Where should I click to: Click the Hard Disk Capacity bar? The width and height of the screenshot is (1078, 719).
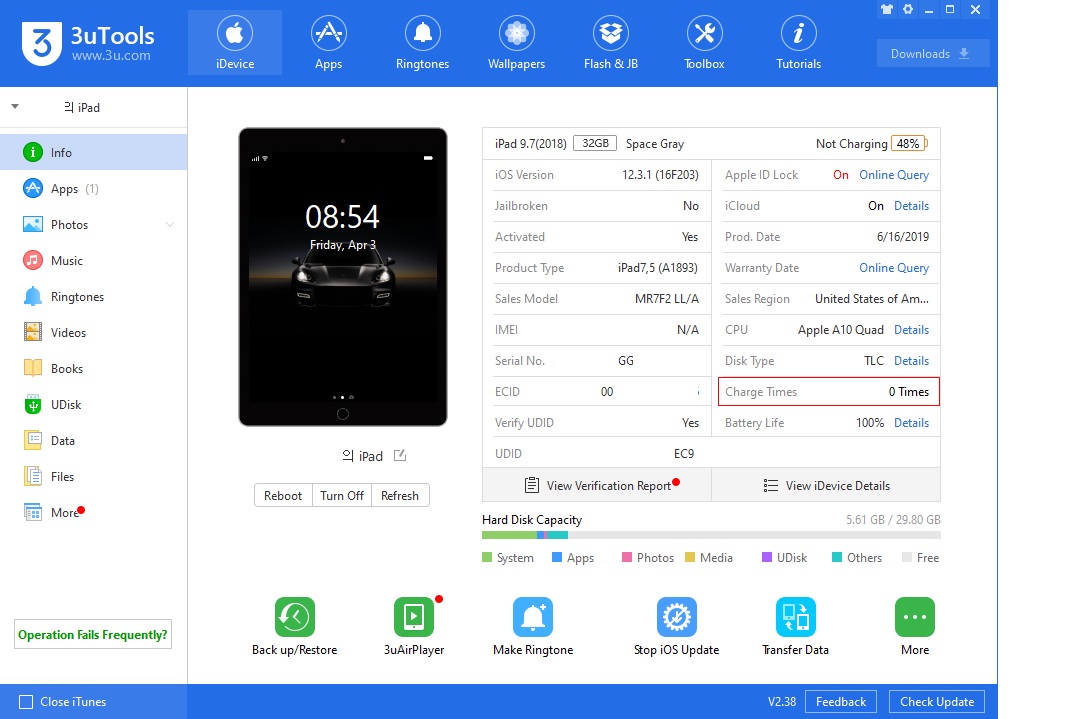pyautogui.click(x=711, y=535)
